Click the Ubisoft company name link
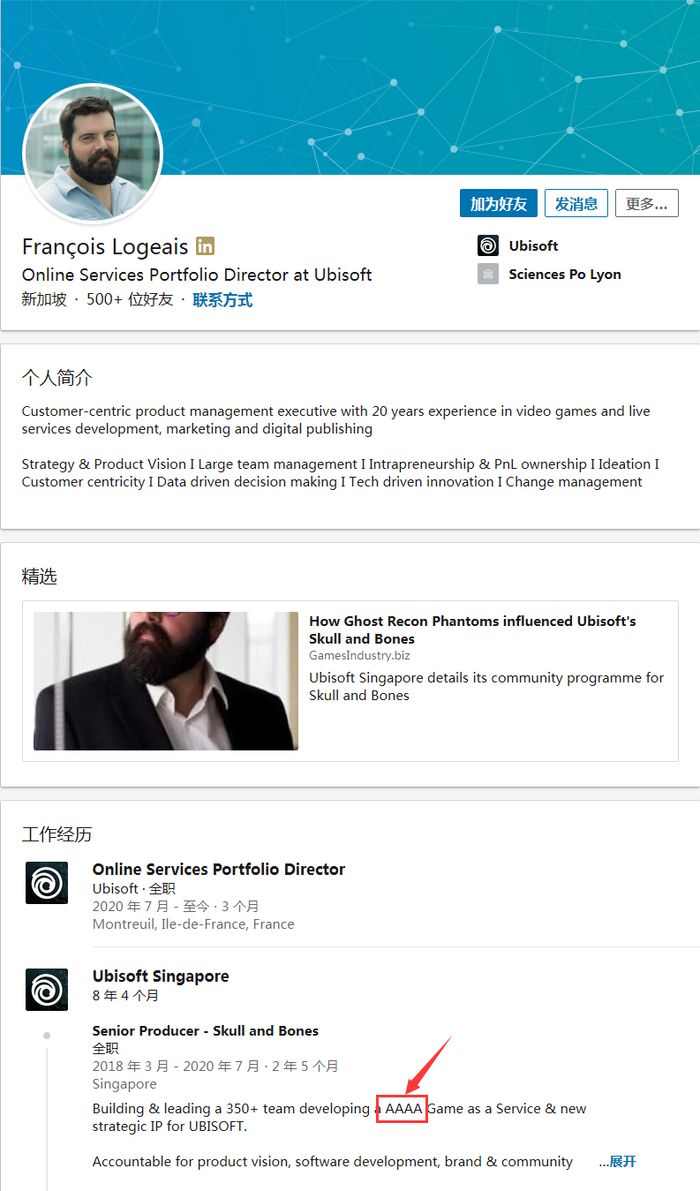This screenshot has height=1191, width=700. coord(533,246)
